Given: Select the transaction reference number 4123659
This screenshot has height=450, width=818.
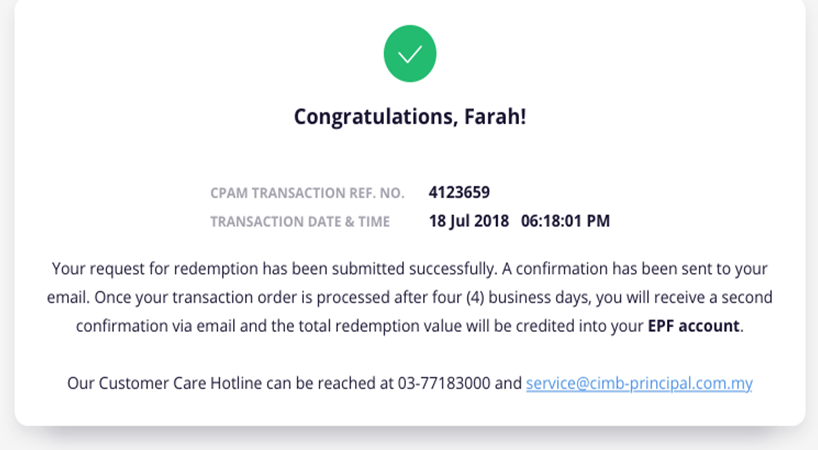Looking at the screenshot, I should [x=459, y=192].
